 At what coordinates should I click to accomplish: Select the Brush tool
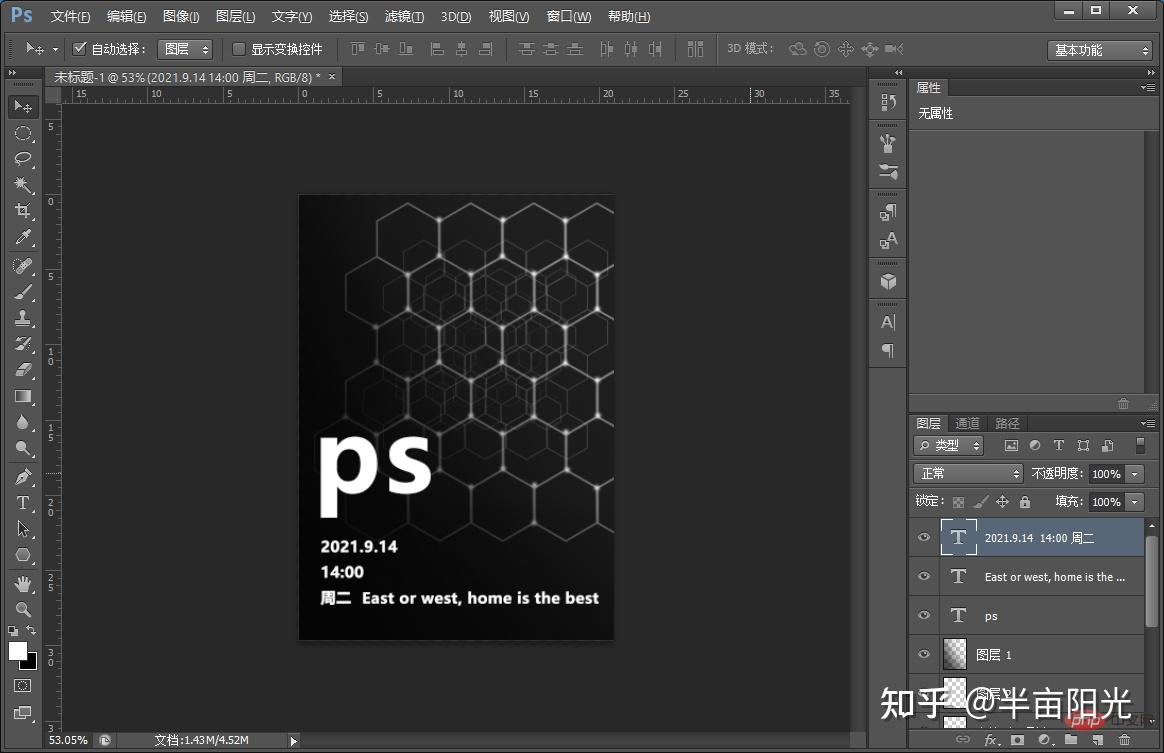click(x=23, y=292)
